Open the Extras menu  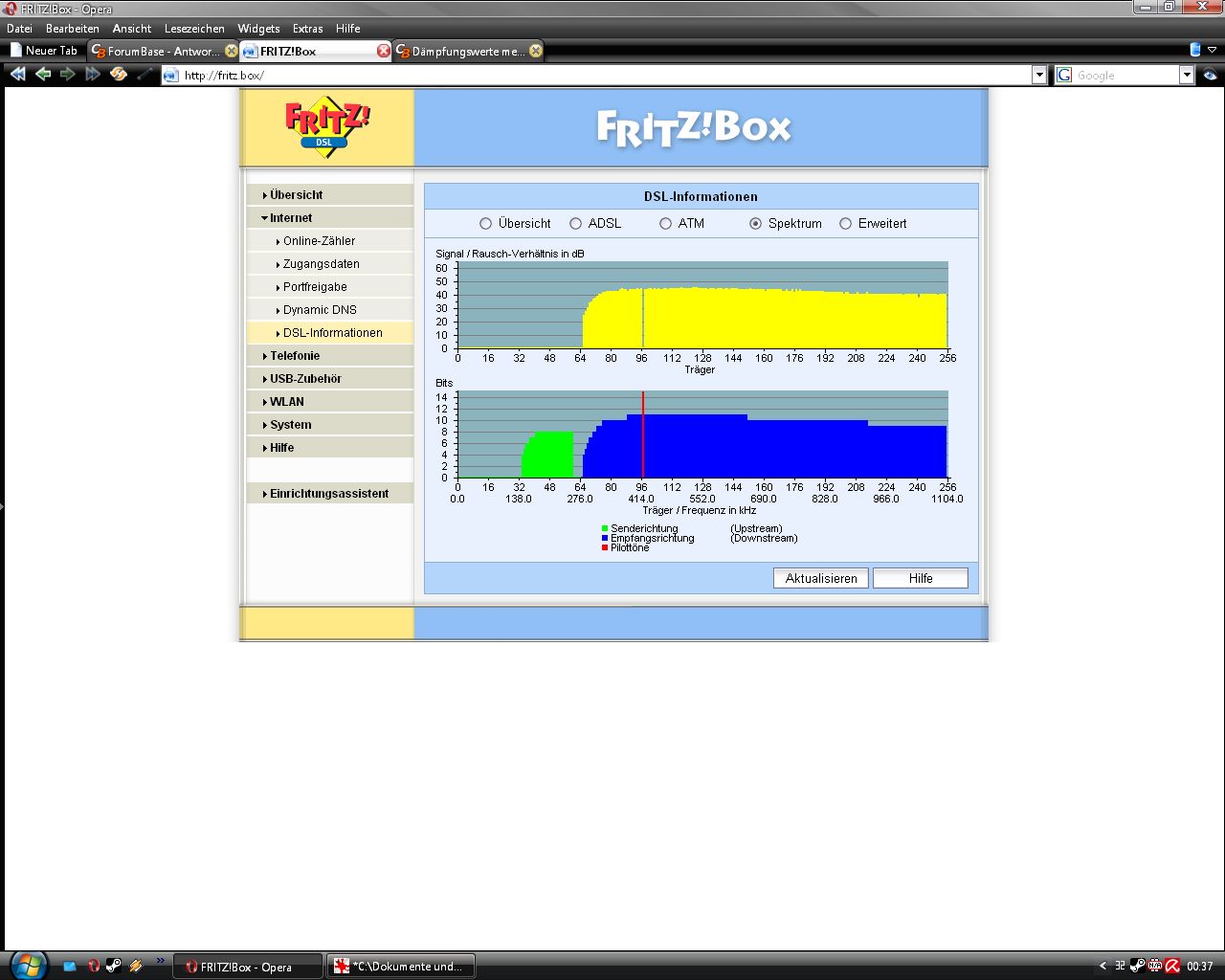click(308, 29)
